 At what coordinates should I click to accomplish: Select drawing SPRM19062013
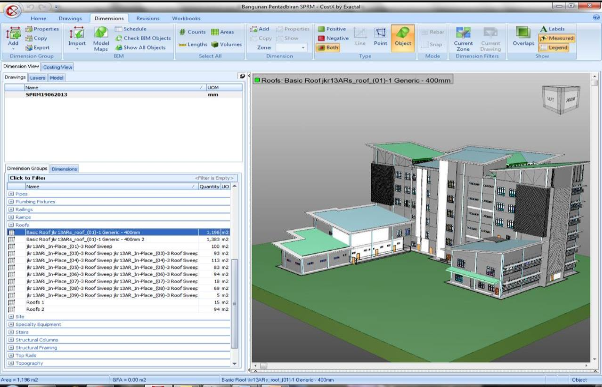tap(123, 94)
